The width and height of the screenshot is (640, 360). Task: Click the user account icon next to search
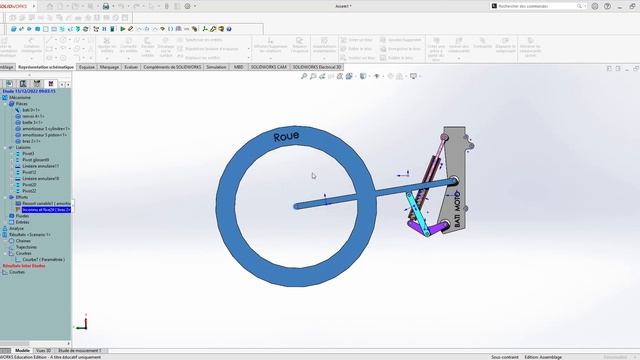click(x=595, y=6)
